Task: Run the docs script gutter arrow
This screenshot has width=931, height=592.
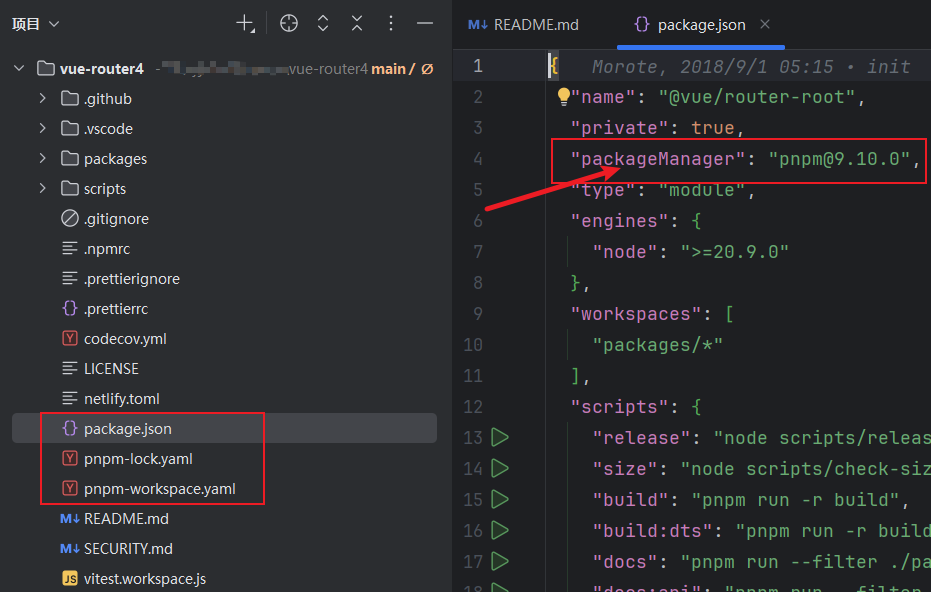Action: pyautogui.click(x=500, y=561)
